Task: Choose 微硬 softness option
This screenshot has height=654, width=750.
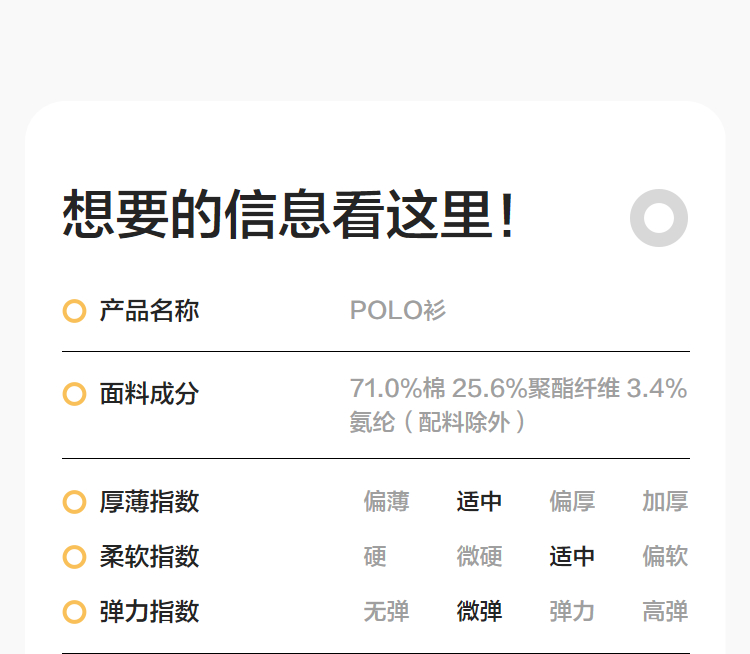Action: (479, 557)
